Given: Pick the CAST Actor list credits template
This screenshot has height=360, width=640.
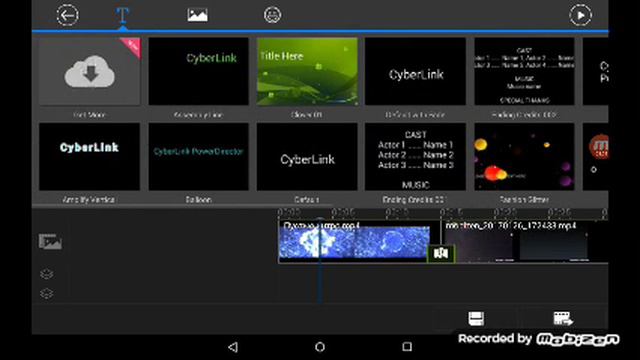Looking at the screenshot, I should pyautogui.click(x=415, y=157).
